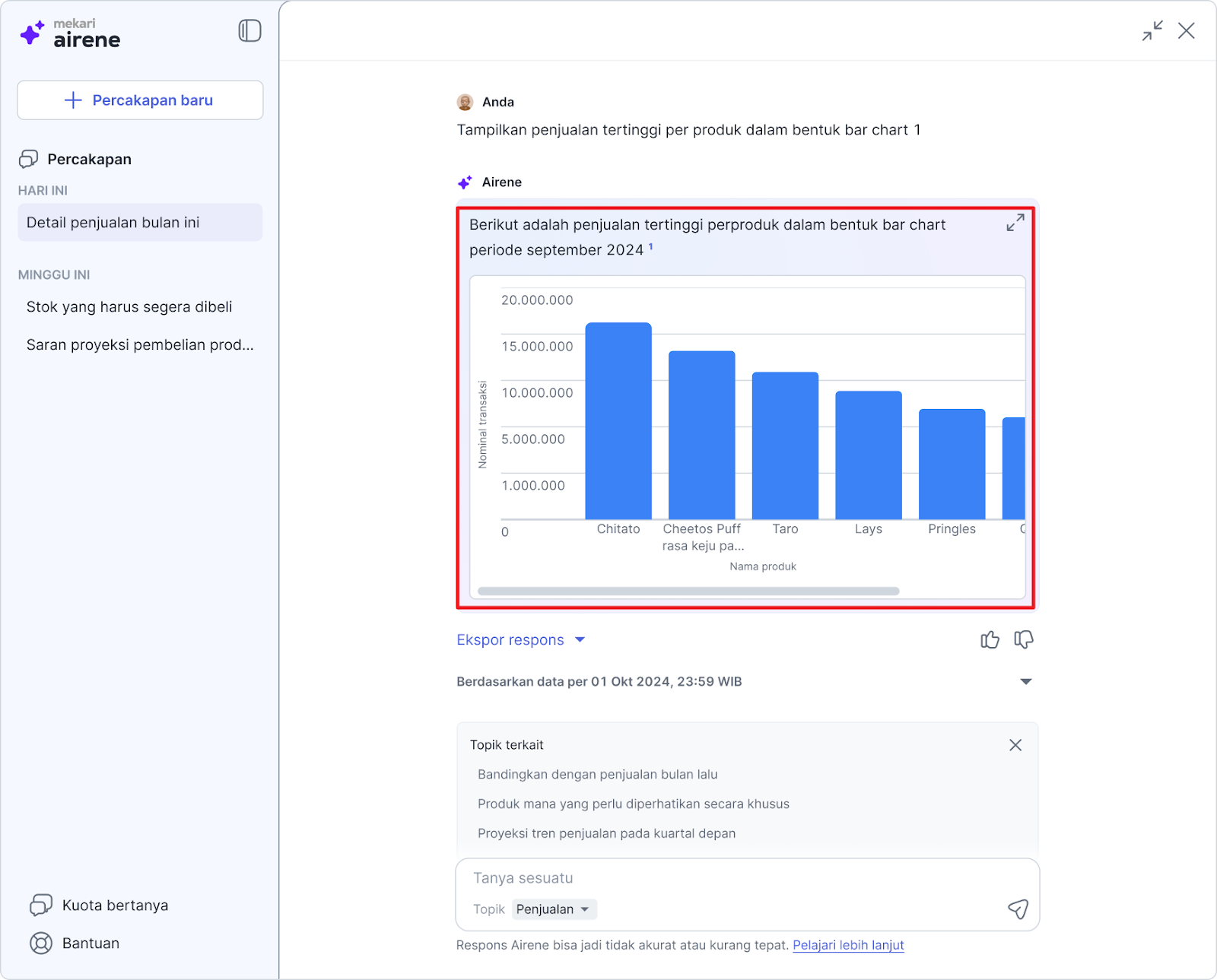Image resolution: width=1217 pixels, height=980 pixels.
Task: Open the Penjualan topic dropdown
Action: 554,909
